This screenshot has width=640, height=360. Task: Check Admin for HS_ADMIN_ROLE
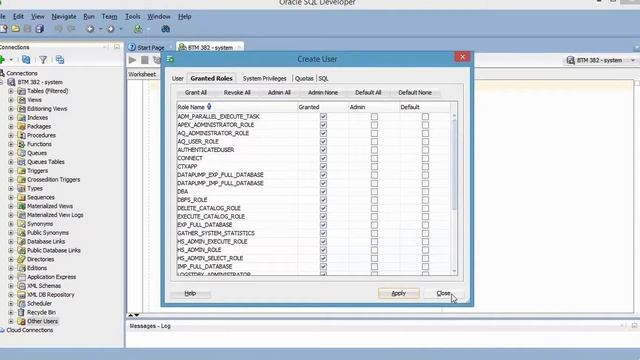(374, 250)
